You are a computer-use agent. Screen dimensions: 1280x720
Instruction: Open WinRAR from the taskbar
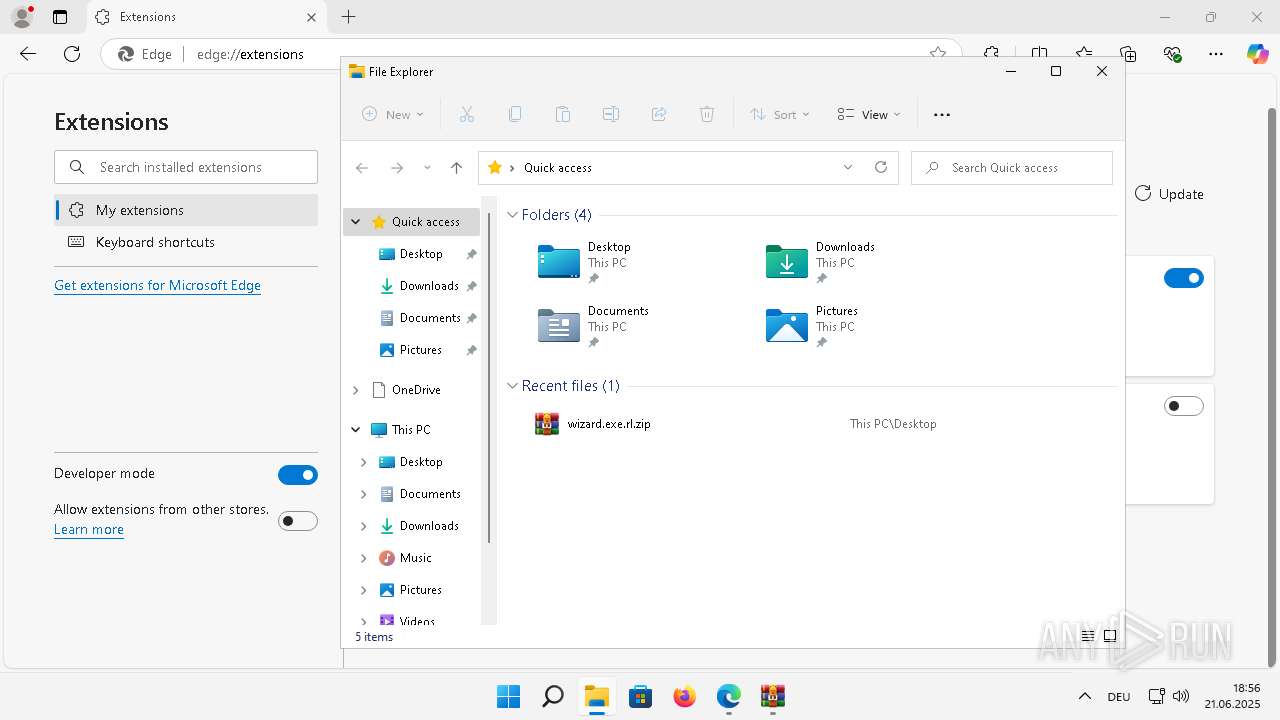(x=772, y=696)
